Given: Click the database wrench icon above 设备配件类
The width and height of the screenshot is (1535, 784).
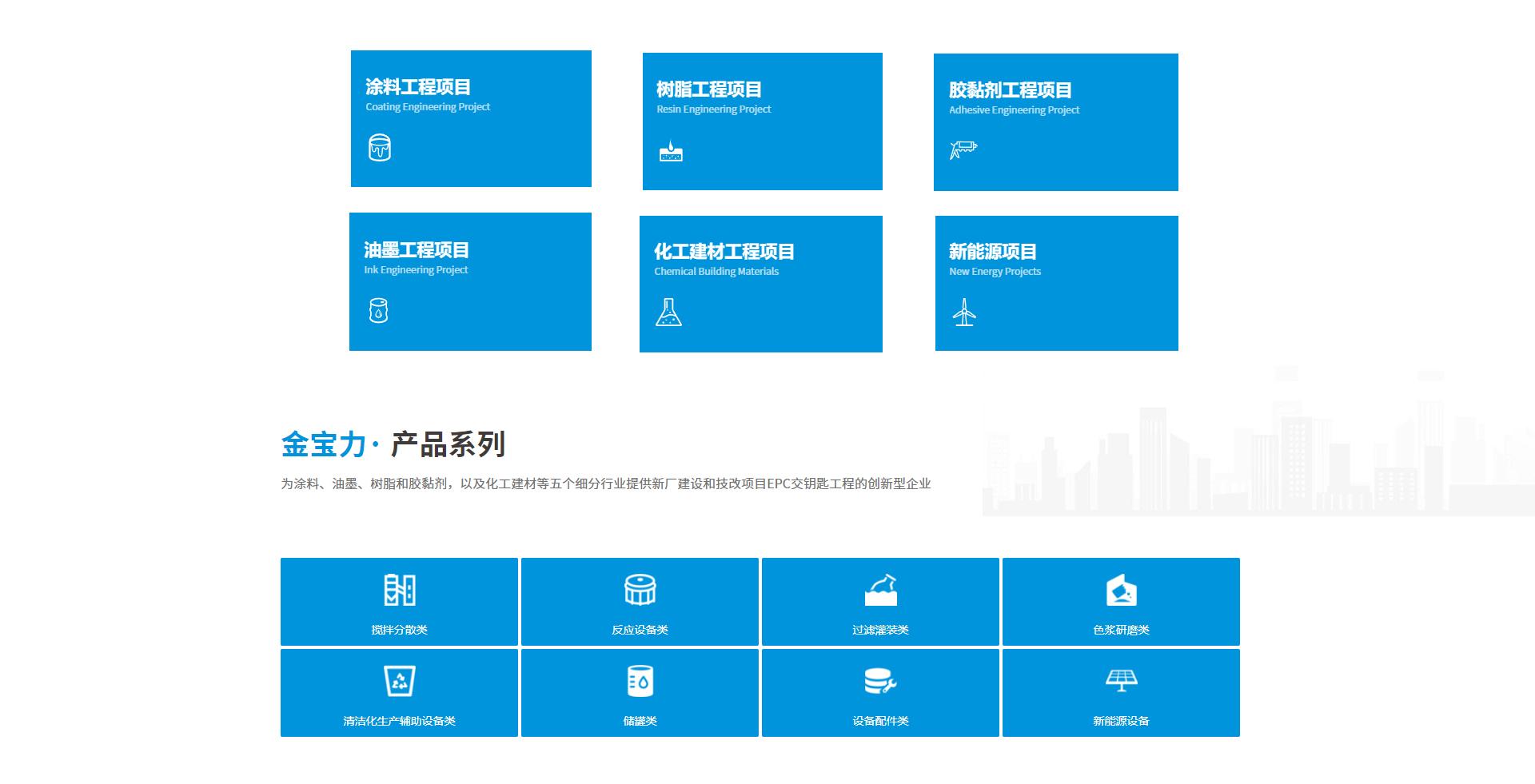Looking at the screenshot, I should [881, 681].
